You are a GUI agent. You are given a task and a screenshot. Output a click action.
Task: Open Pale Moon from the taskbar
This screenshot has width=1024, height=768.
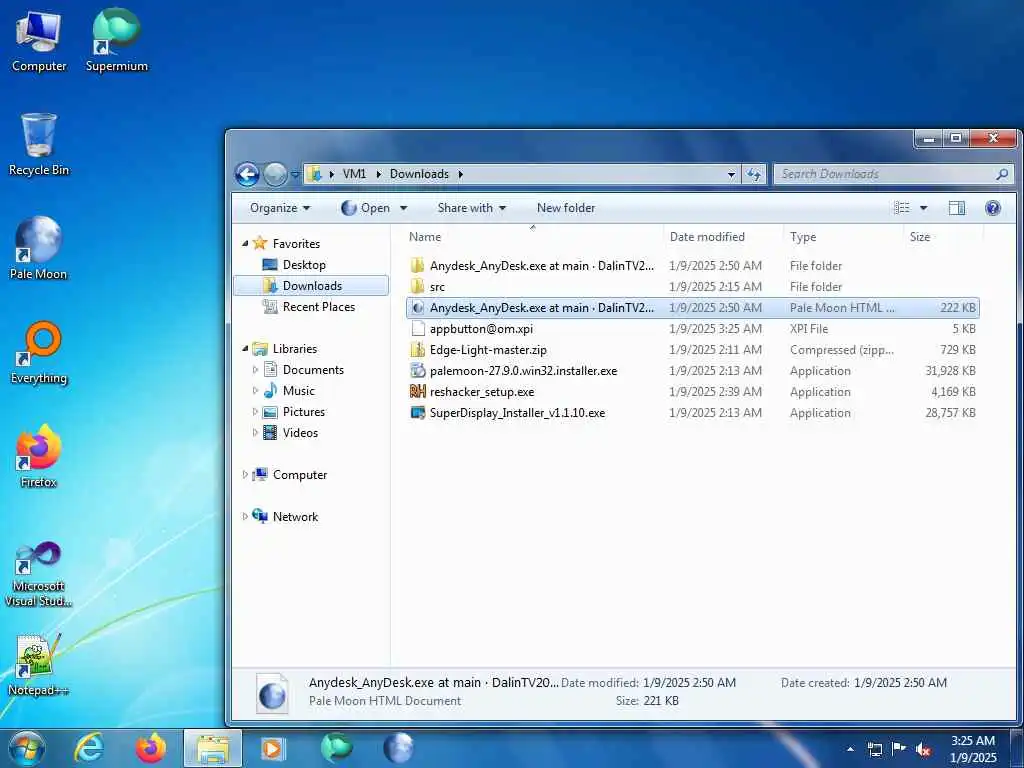coord(398,748)
